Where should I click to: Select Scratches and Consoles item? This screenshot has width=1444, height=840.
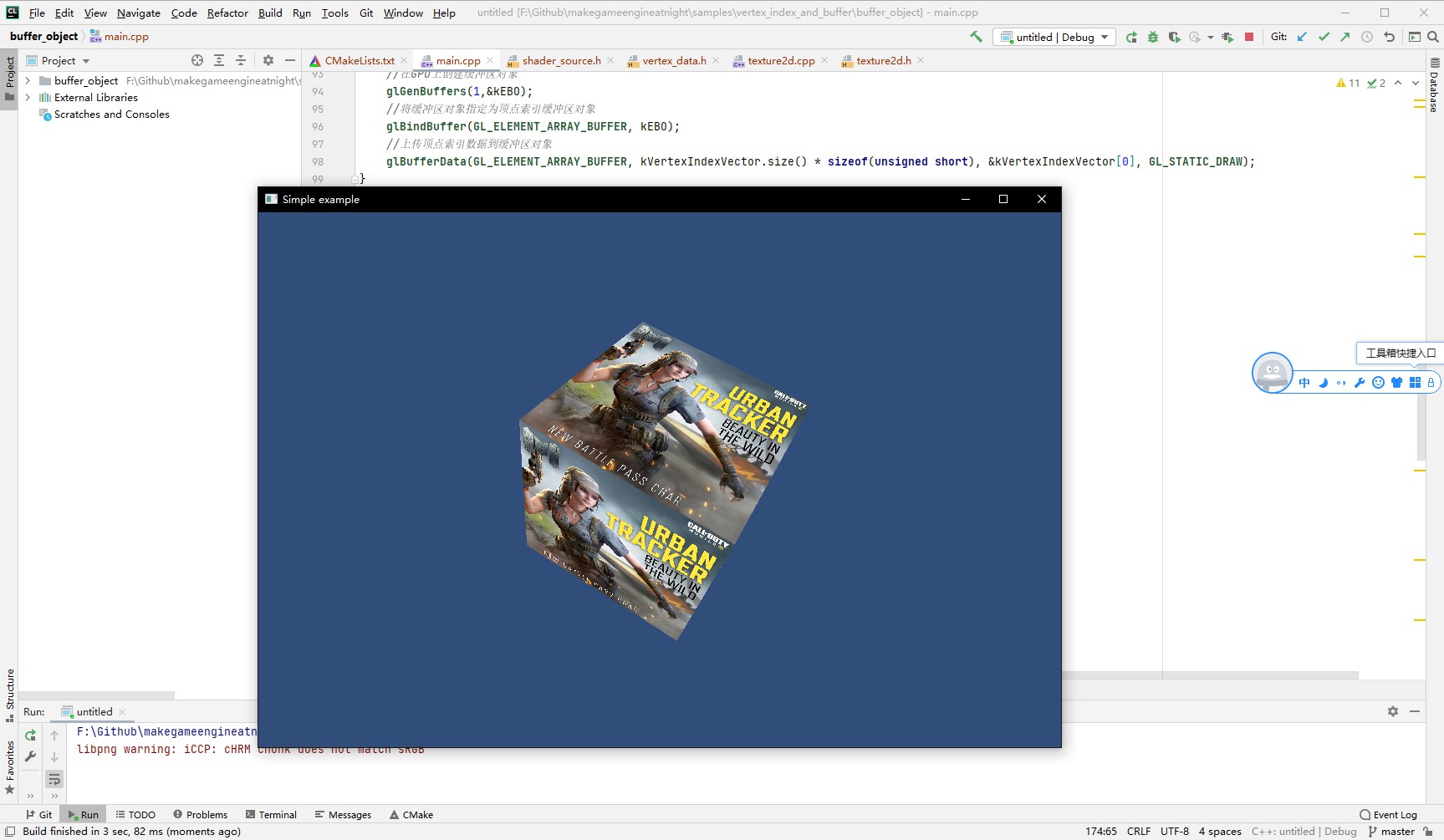coord(111,115)
